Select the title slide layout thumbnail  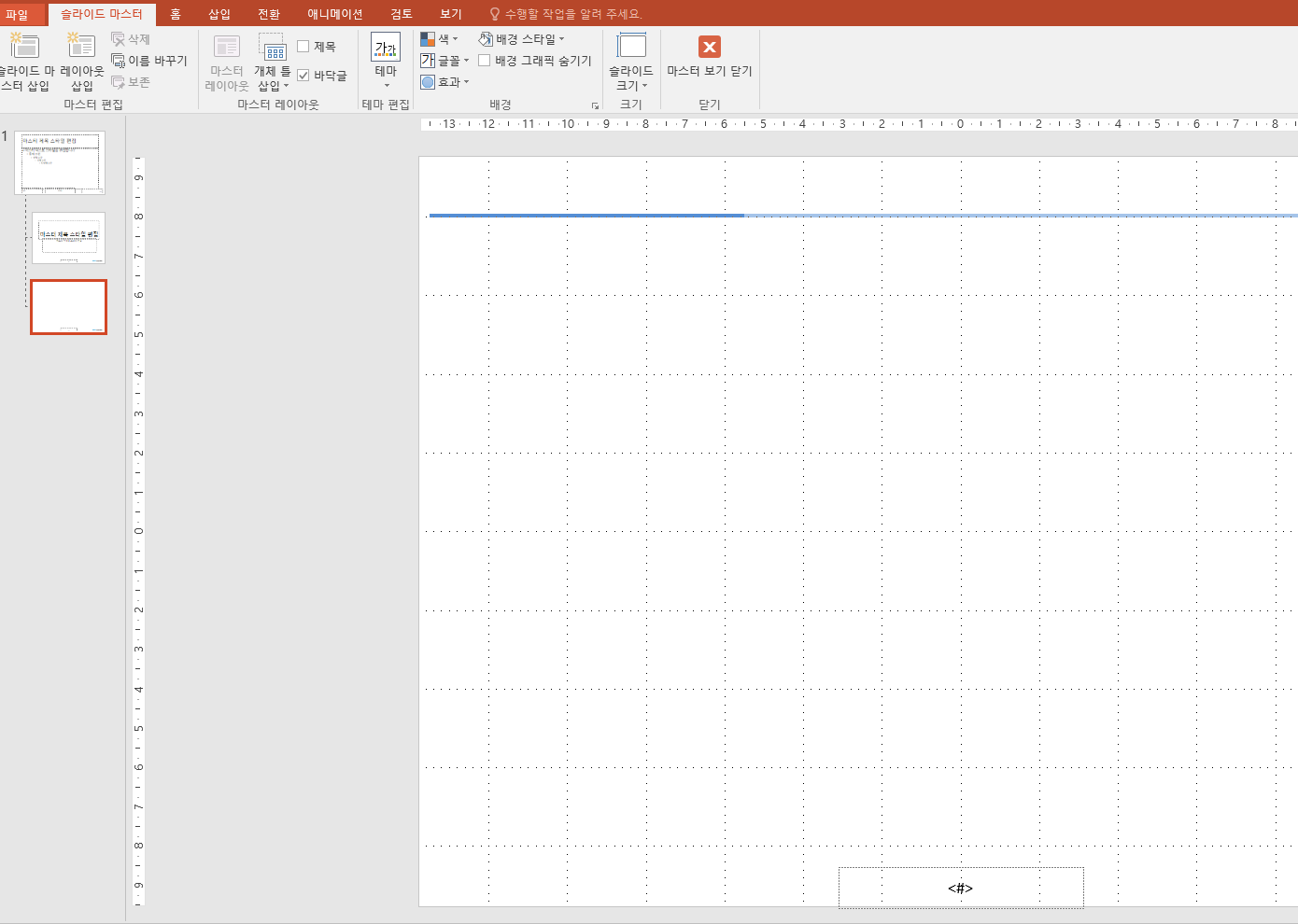click(x=69, y=238)
